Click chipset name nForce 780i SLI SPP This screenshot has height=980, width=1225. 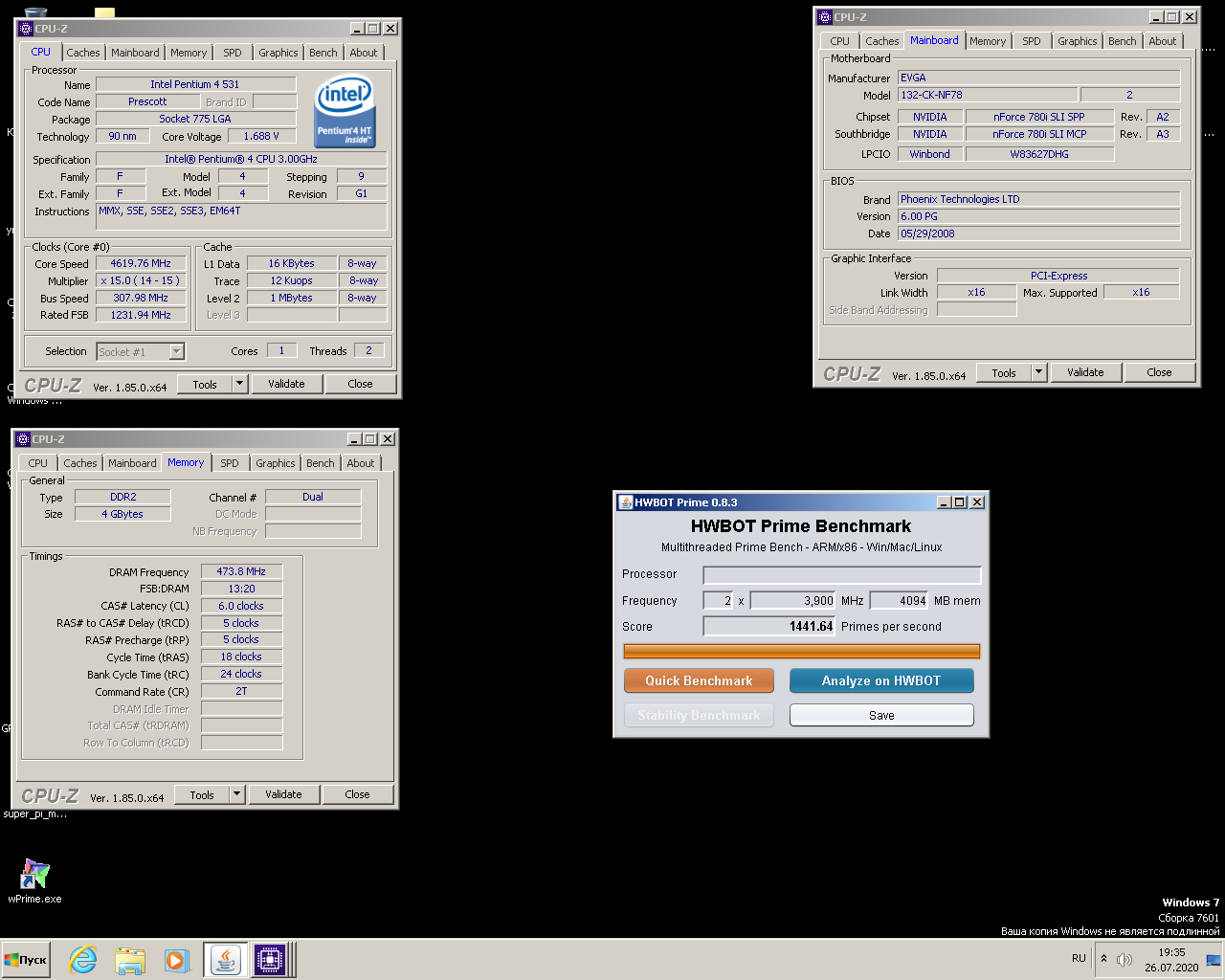[1039, 117]
